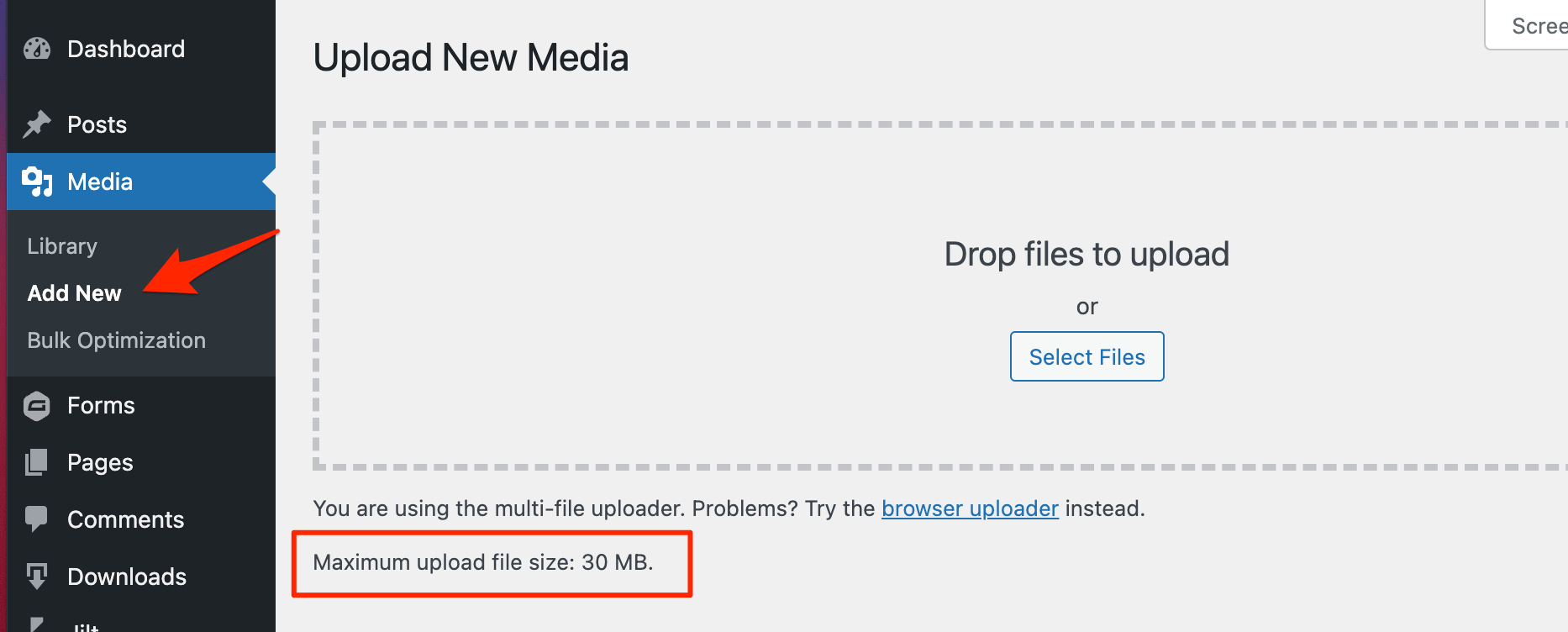Viewport: 1568px width, 632px height.
Task: Select Add New under Media
Action: click(74, 292)
